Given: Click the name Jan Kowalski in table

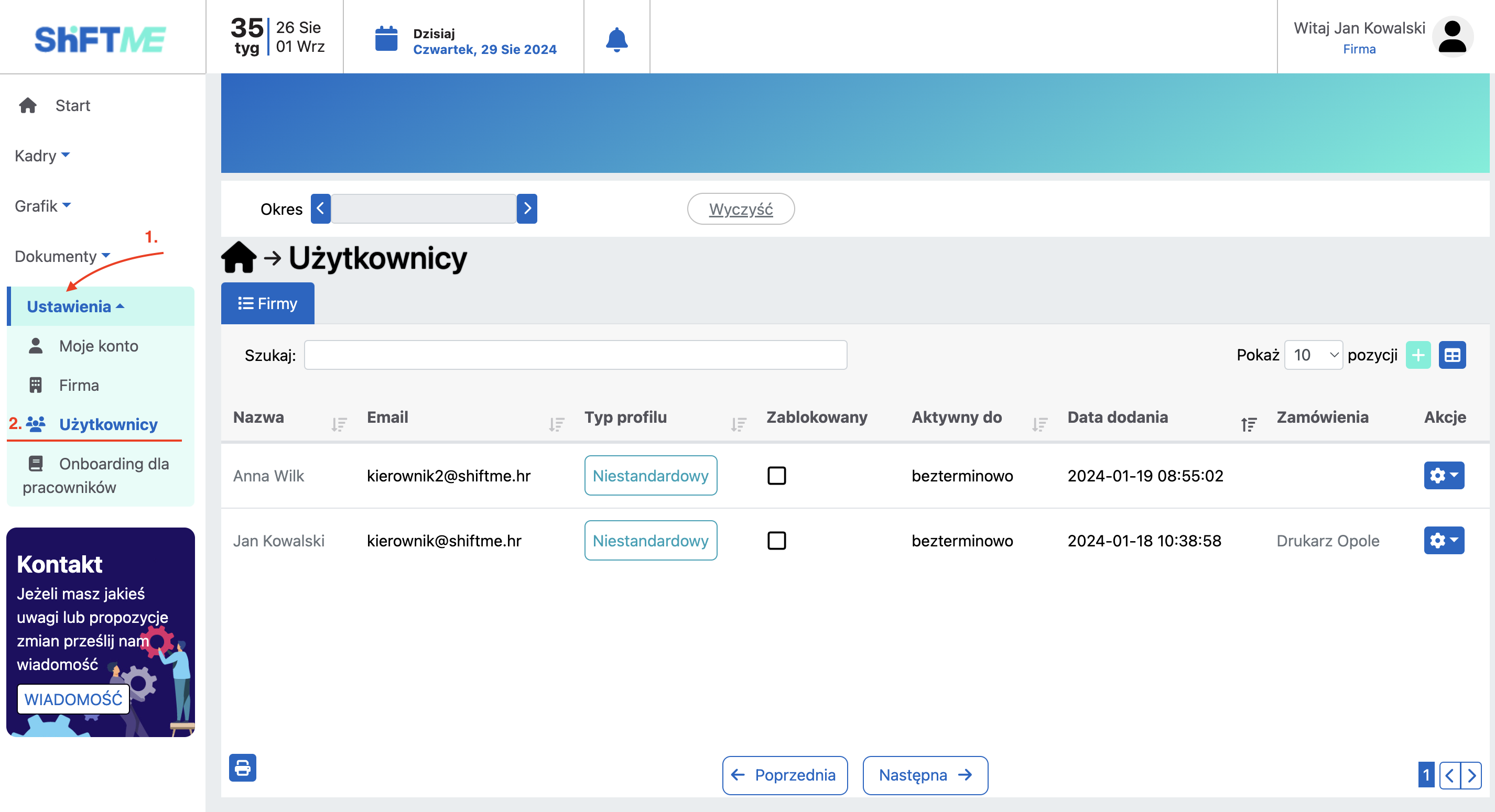Looking at the screenshot, I should tap(278, 541).
